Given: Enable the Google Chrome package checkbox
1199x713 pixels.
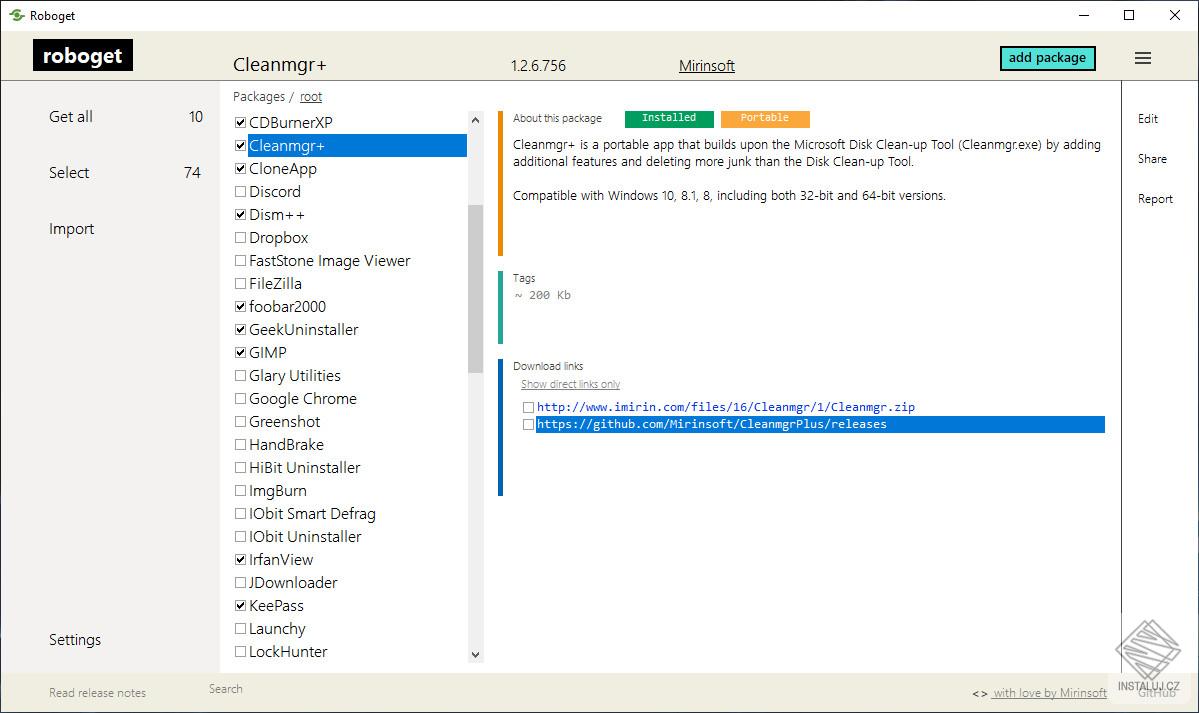Looking at the screenshot, I should (x=240, y=399).
